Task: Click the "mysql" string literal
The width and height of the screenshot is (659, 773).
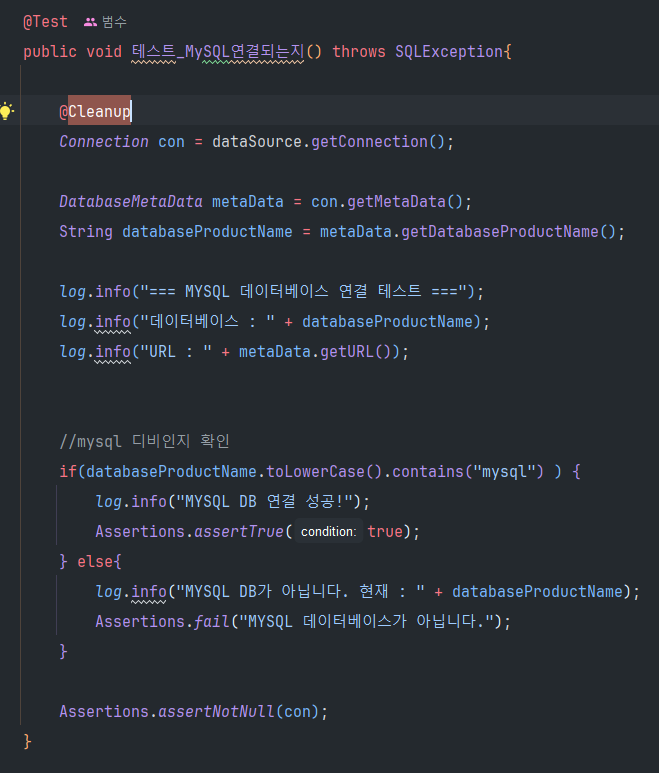Action: (x=504, y=471)
